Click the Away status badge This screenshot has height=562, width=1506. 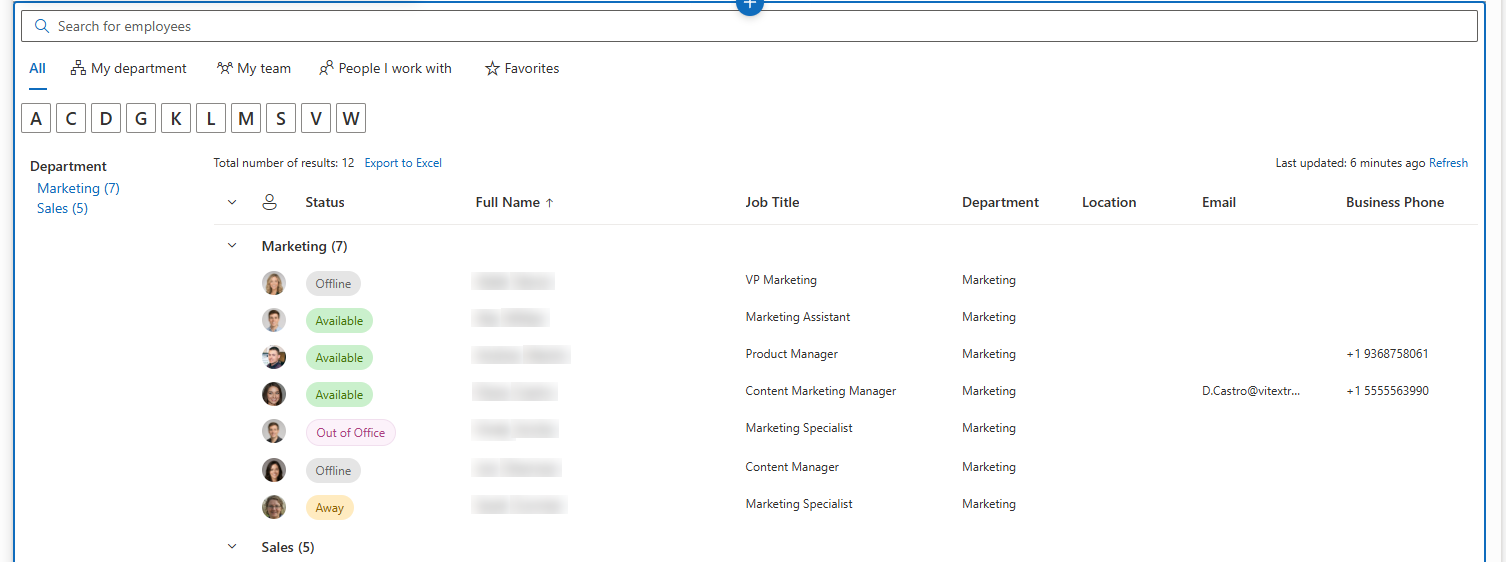(x=330, y=507)
